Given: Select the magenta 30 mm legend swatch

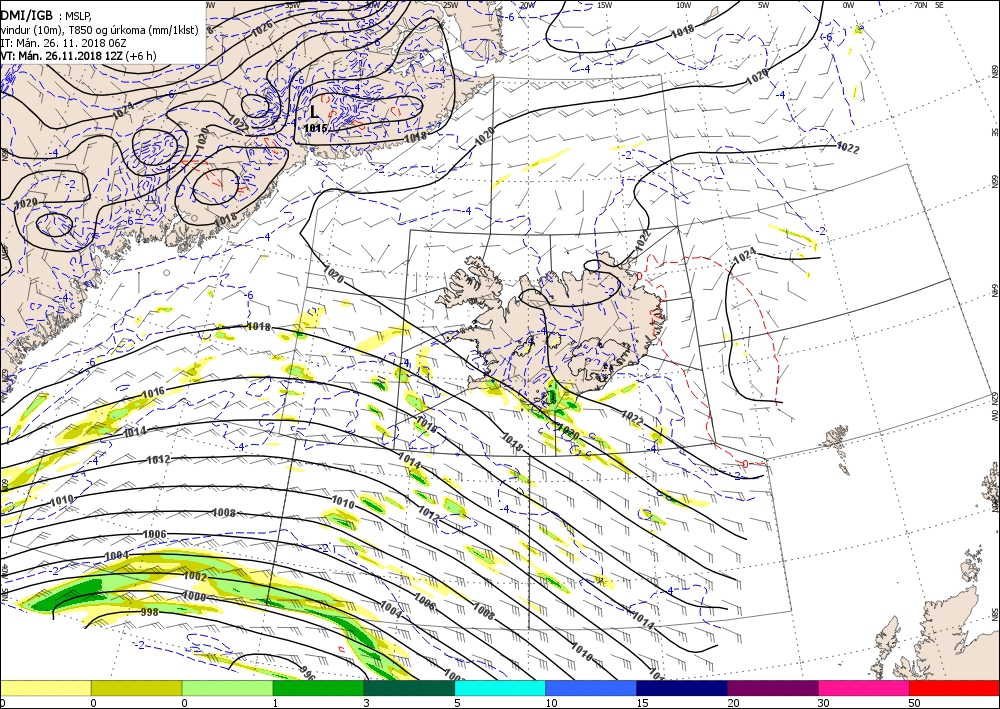Looking at the screenshot, I should [x=864, y=688].
